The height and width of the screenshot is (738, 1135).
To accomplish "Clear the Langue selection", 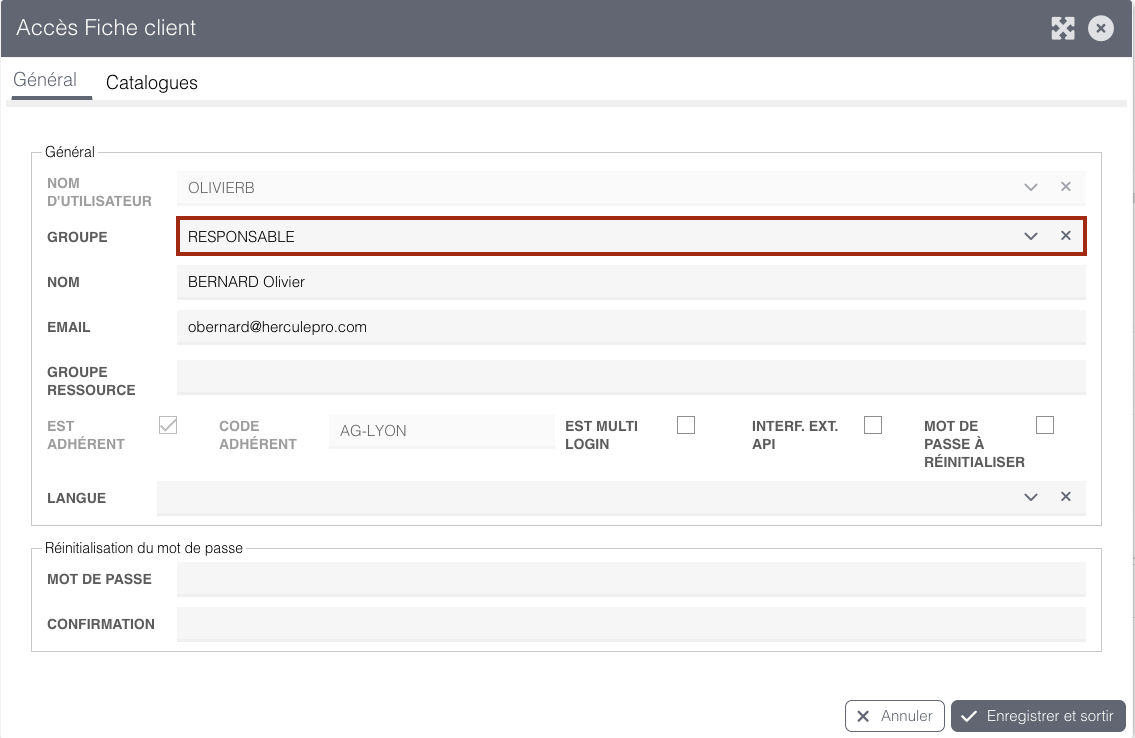I will pyautogui.click(x=1066, y=497).
